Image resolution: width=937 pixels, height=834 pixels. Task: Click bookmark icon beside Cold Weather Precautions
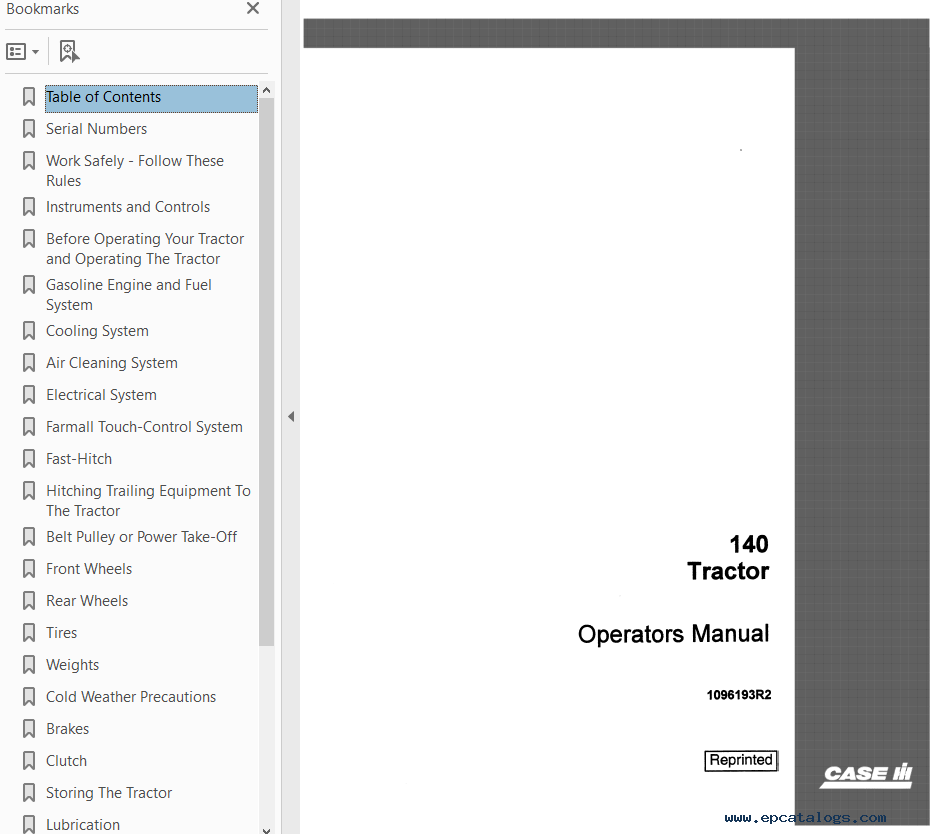29,697
